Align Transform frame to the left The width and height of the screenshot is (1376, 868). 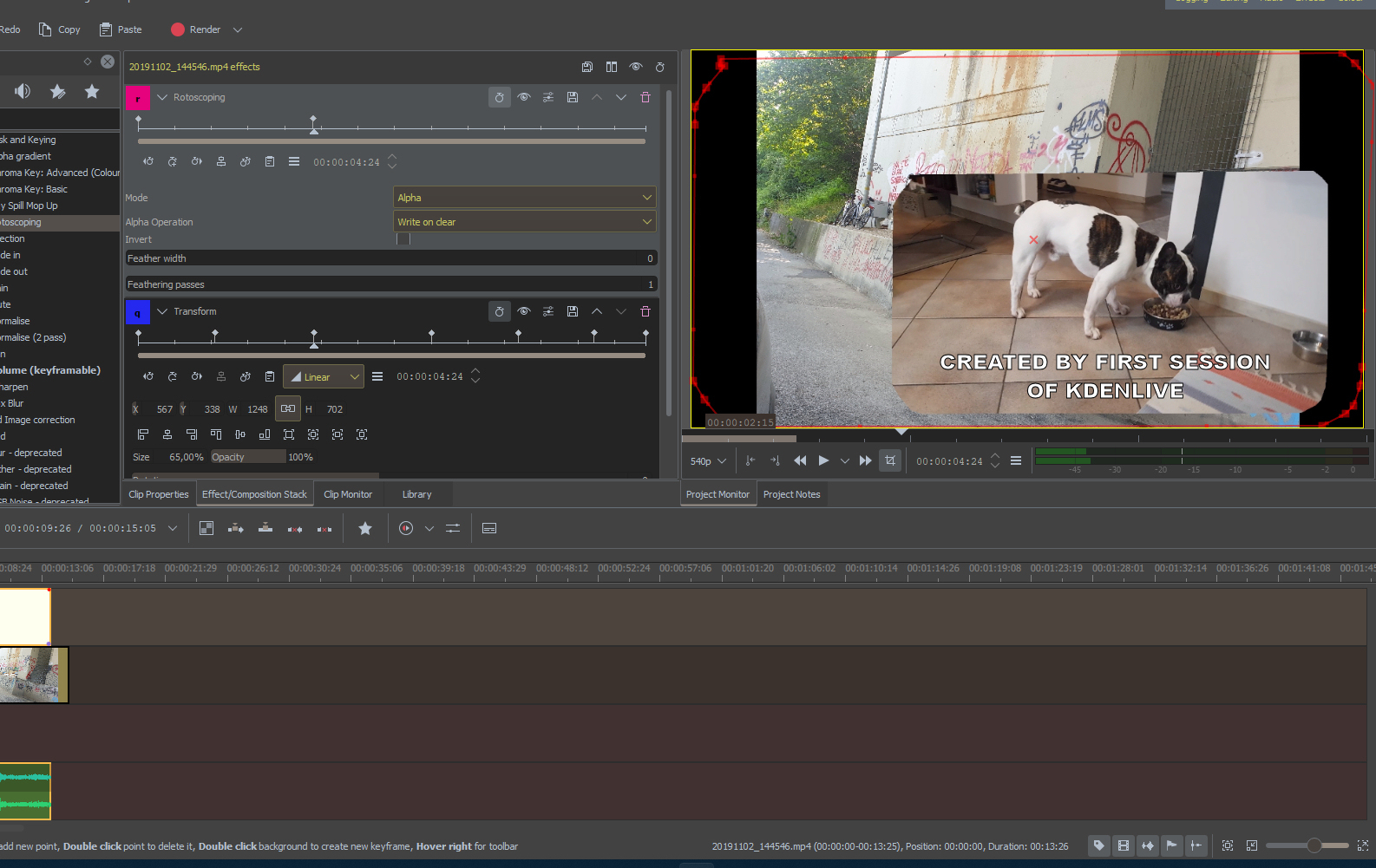point(143,434)
